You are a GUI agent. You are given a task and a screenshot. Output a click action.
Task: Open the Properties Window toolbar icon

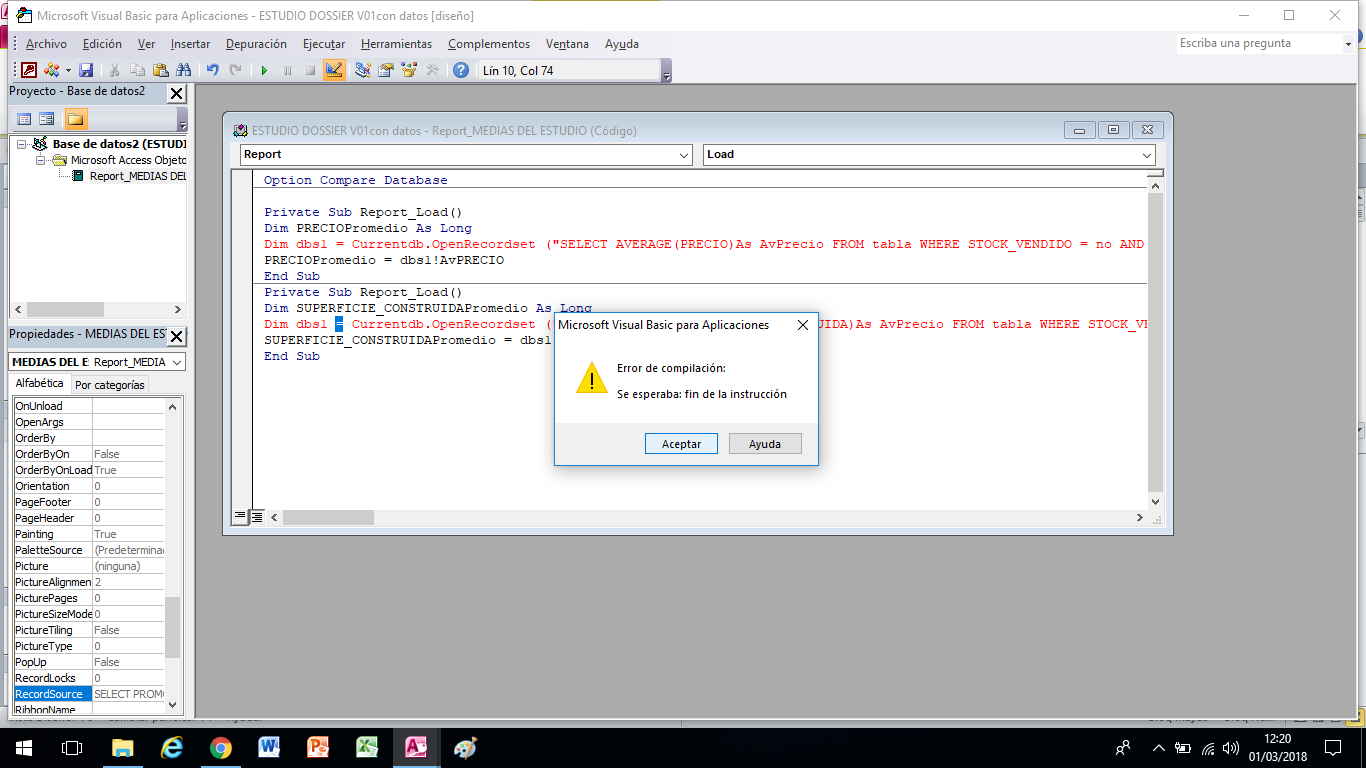(x=386, y=70)
